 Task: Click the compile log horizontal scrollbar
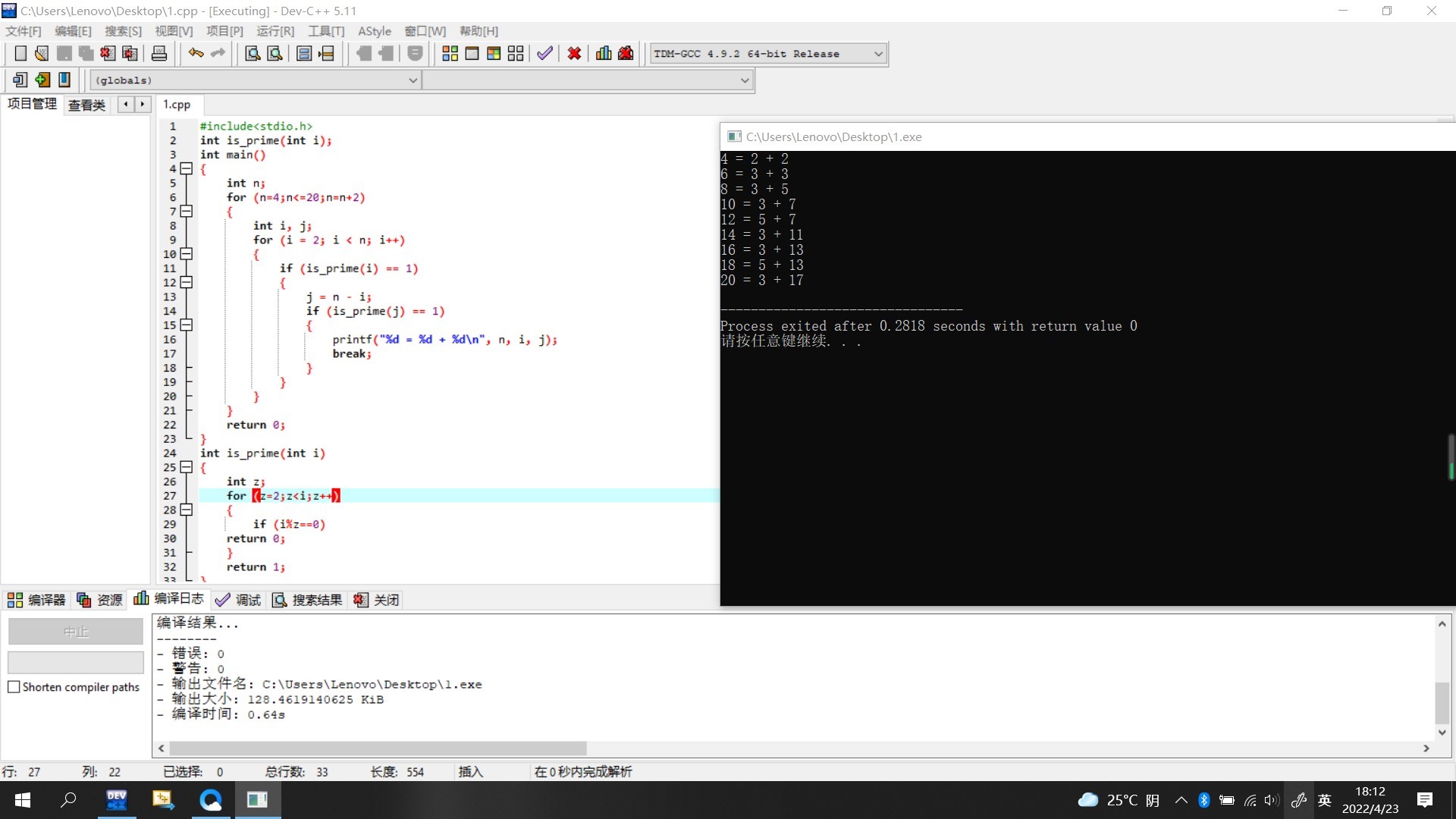point(379,748)
